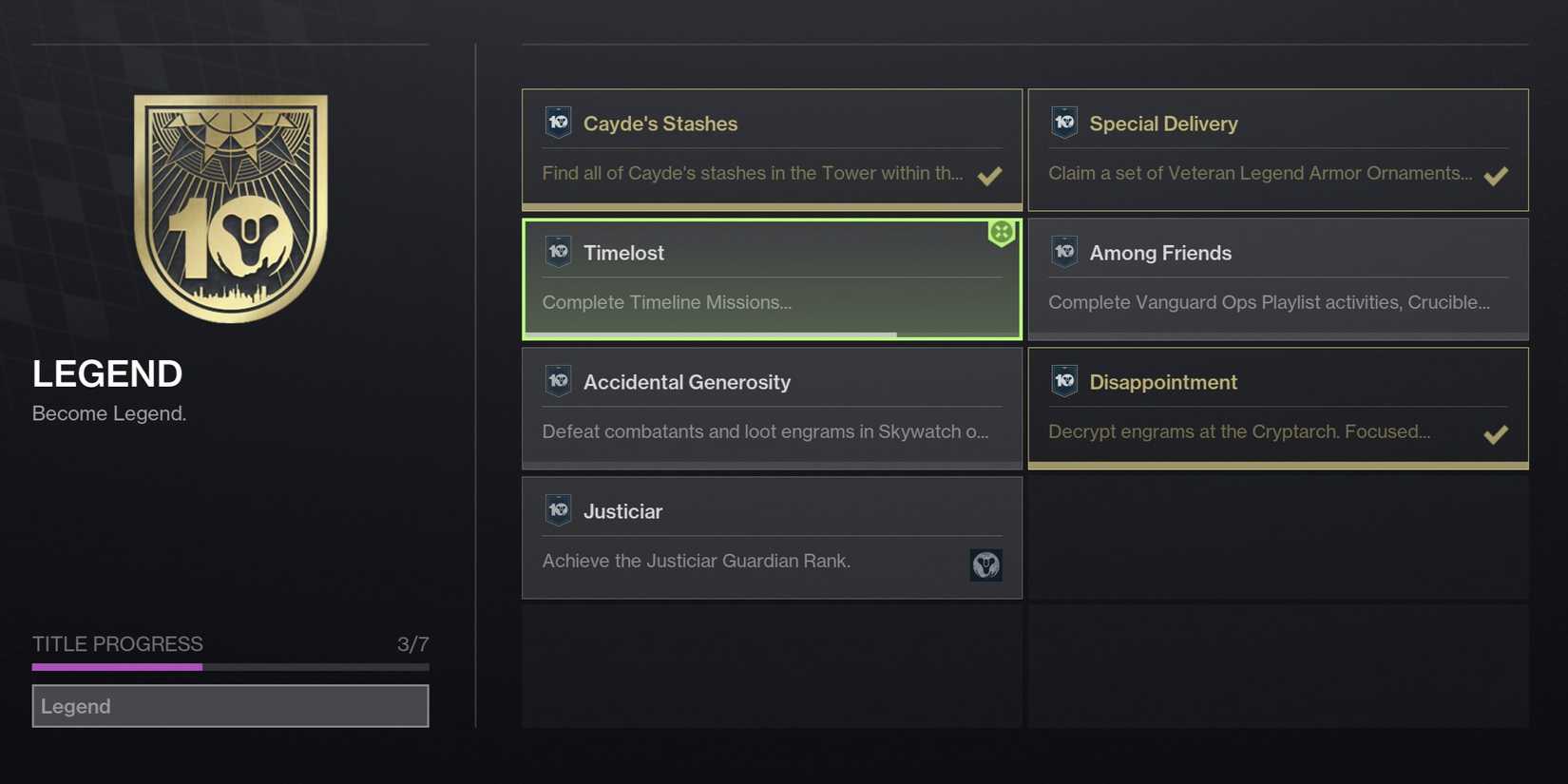The image size is (1568, 784).
Task: Click the Among Friends triumph badge icon
Action: (x=1064, y=252)
